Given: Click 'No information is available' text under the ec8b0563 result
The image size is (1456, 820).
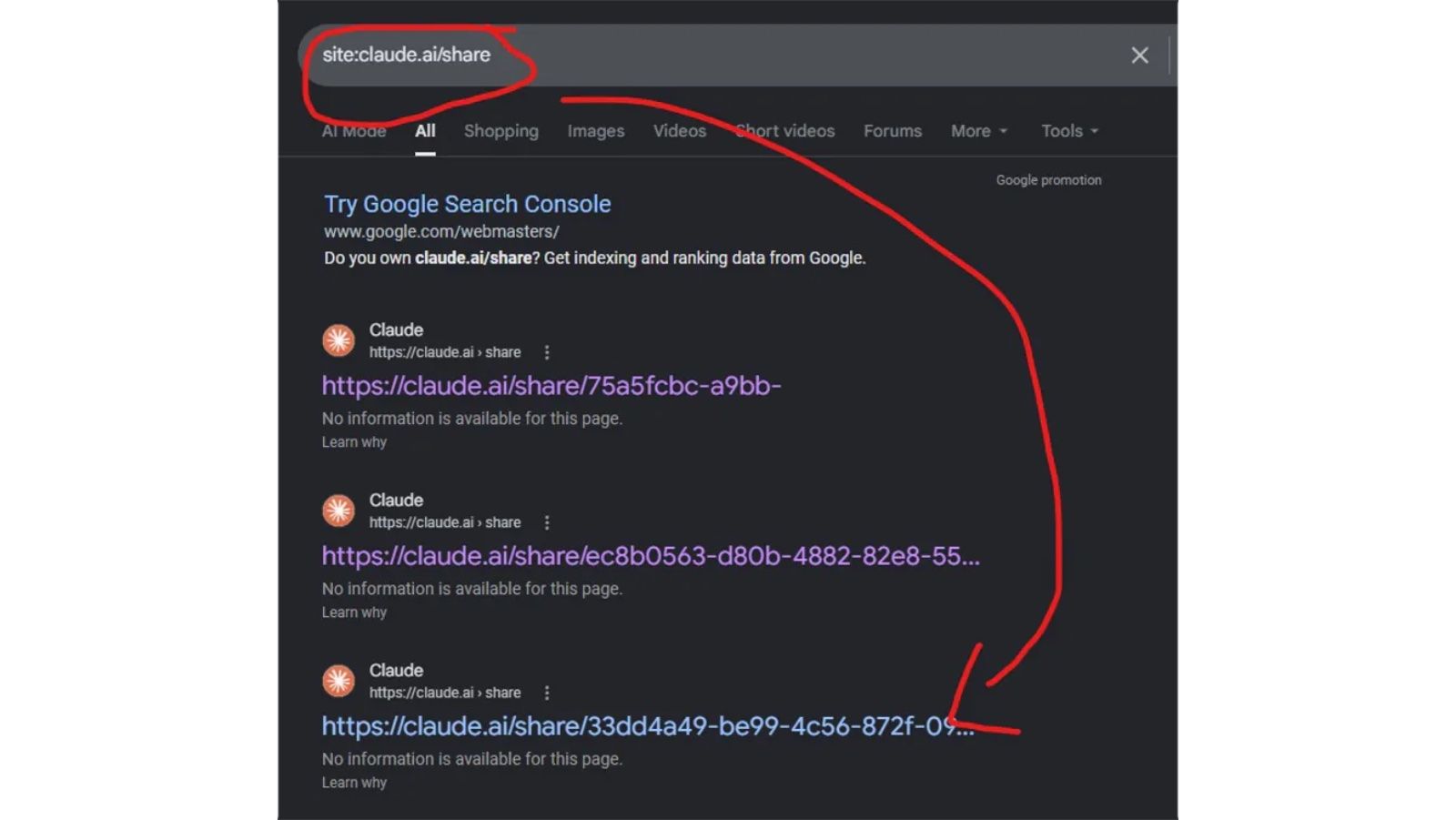Looking at the screenshot, I should coord(472,589).
